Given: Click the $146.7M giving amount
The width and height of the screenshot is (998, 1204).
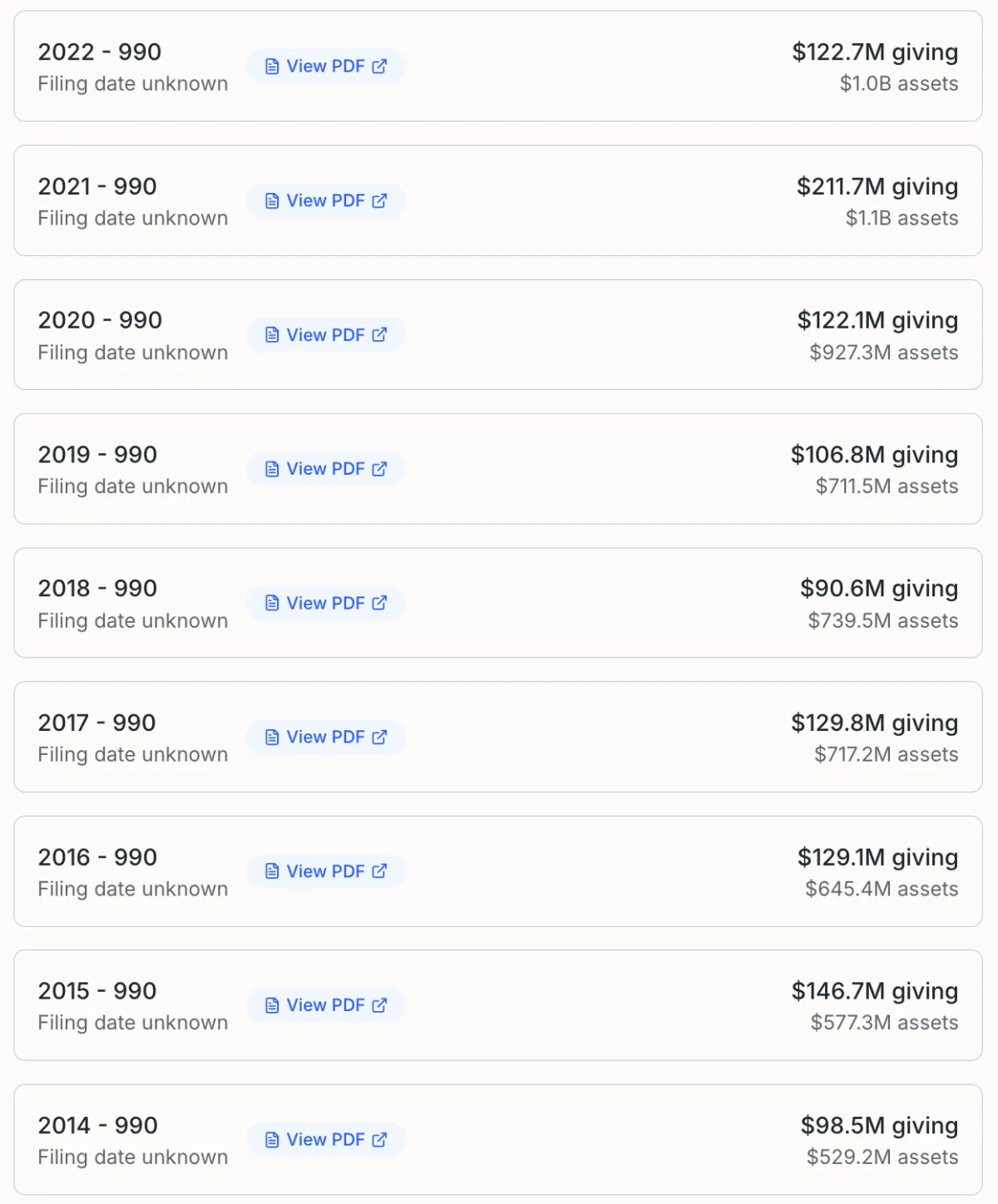Looking at the screenshot, I should (x=874, y=991).
